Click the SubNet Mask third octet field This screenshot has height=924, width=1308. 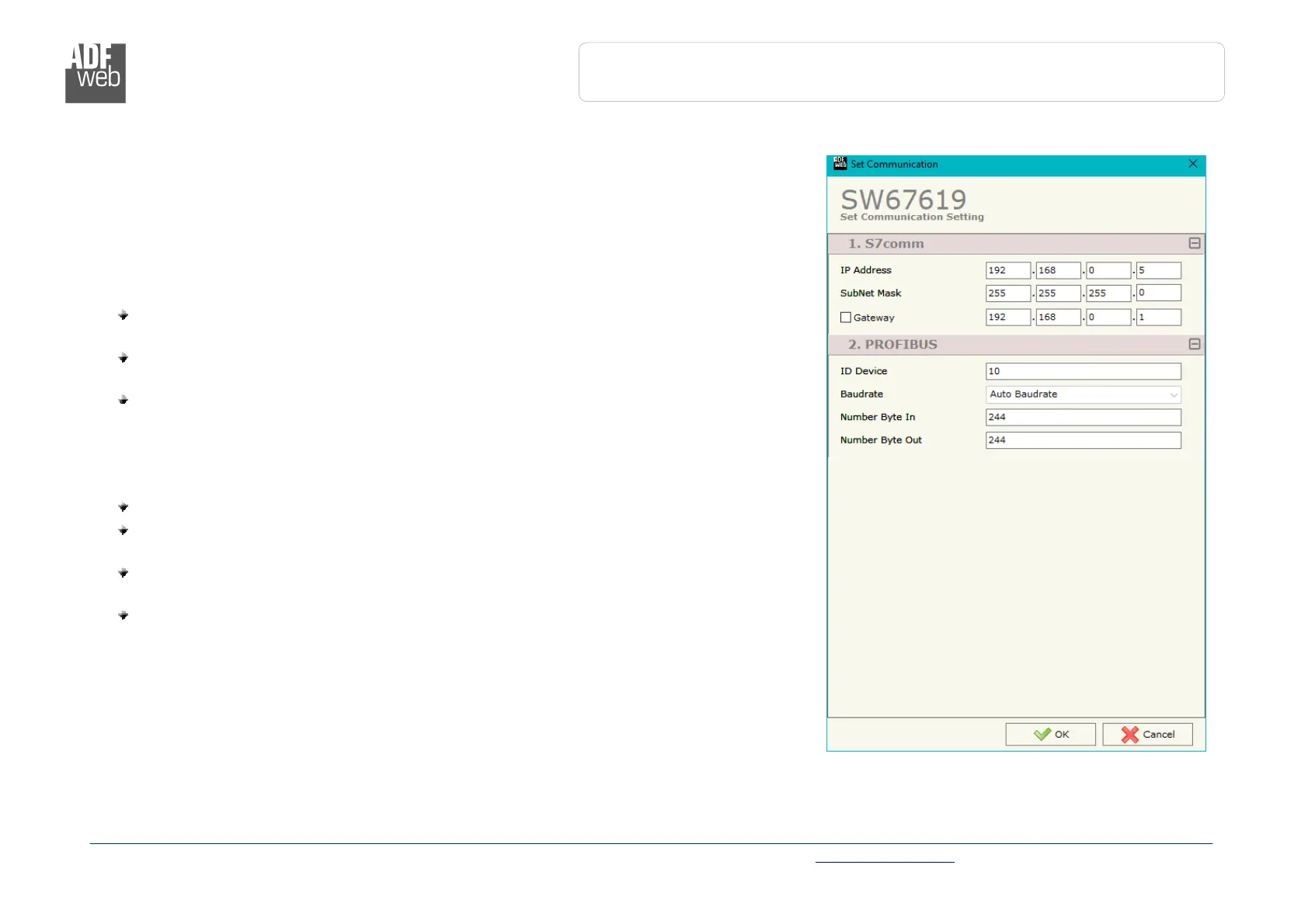point(1108,294)
